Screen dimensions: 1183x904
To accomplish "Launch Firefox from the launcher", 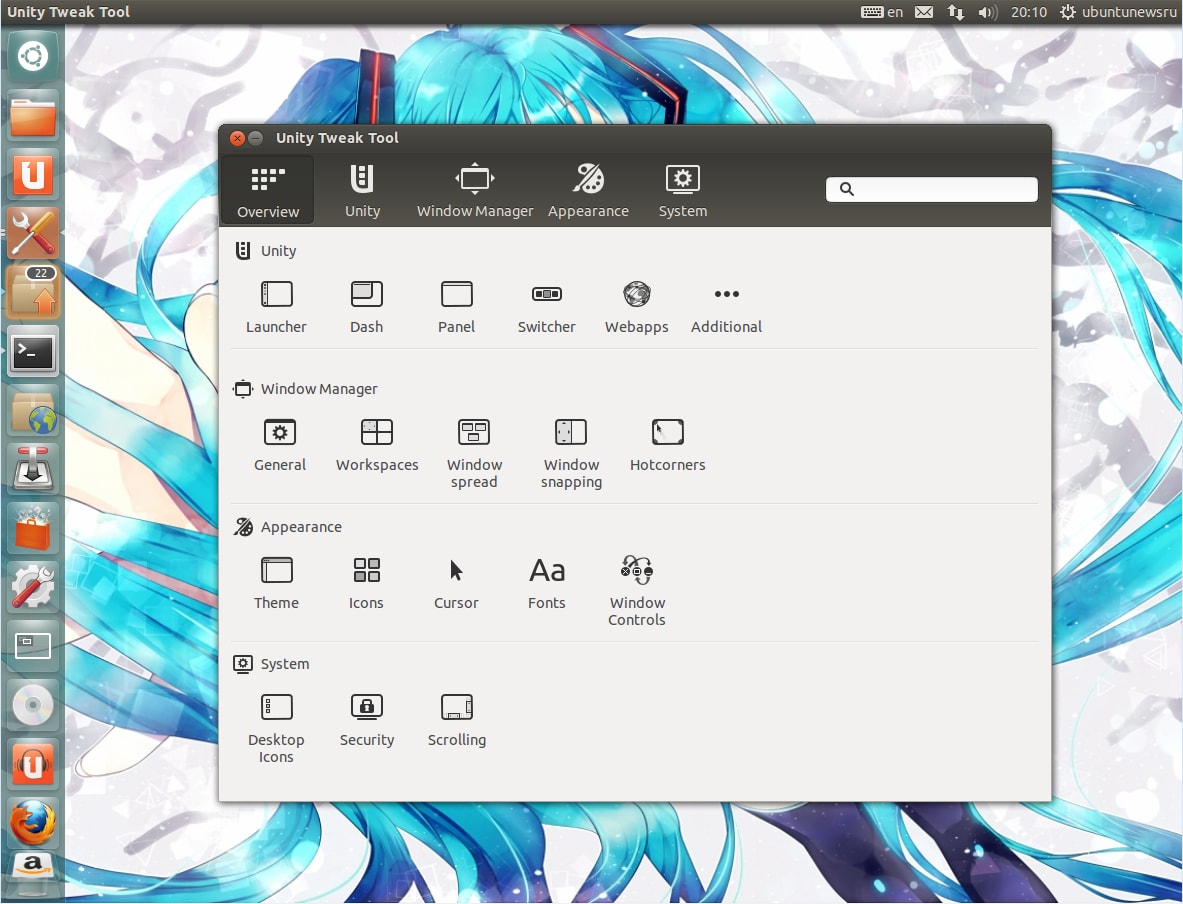I will [33, 823].
